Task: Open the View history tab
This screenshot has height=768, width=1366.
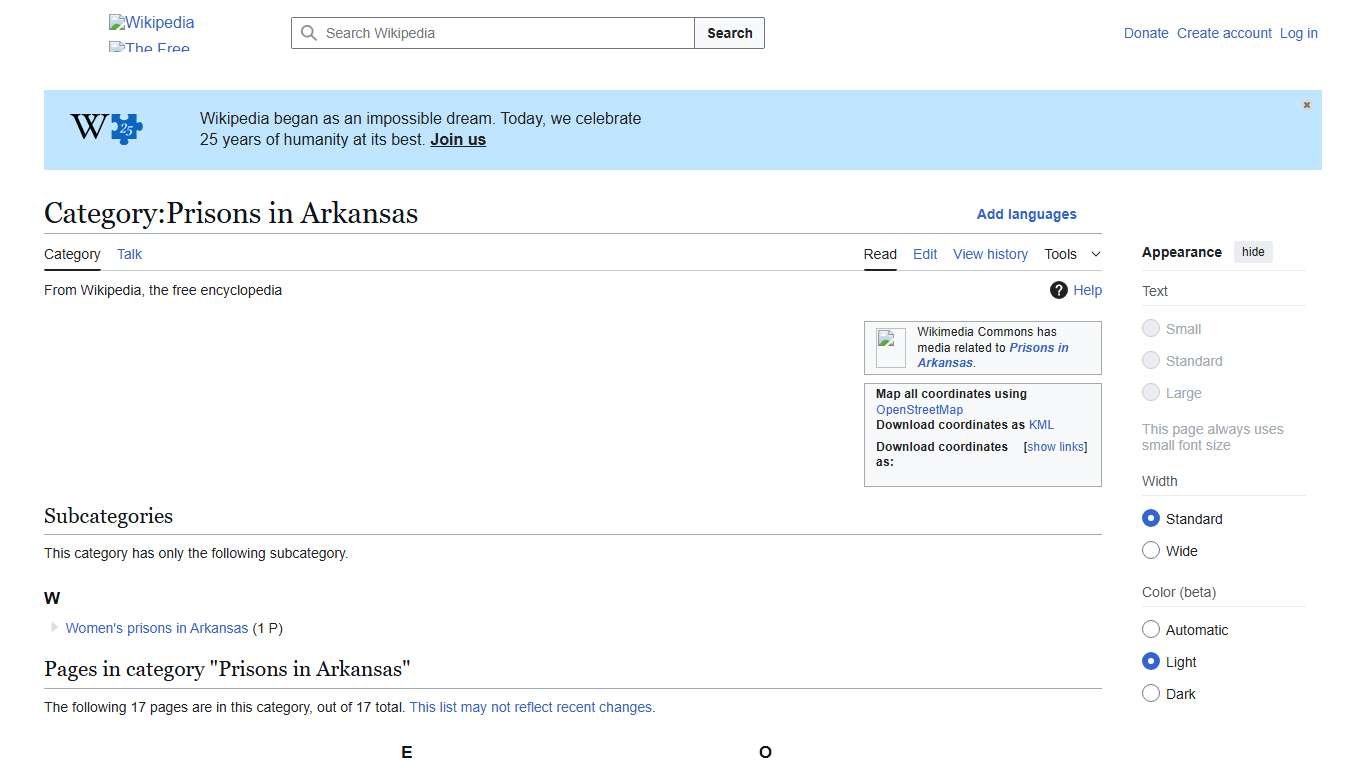Action: point(990,254)
